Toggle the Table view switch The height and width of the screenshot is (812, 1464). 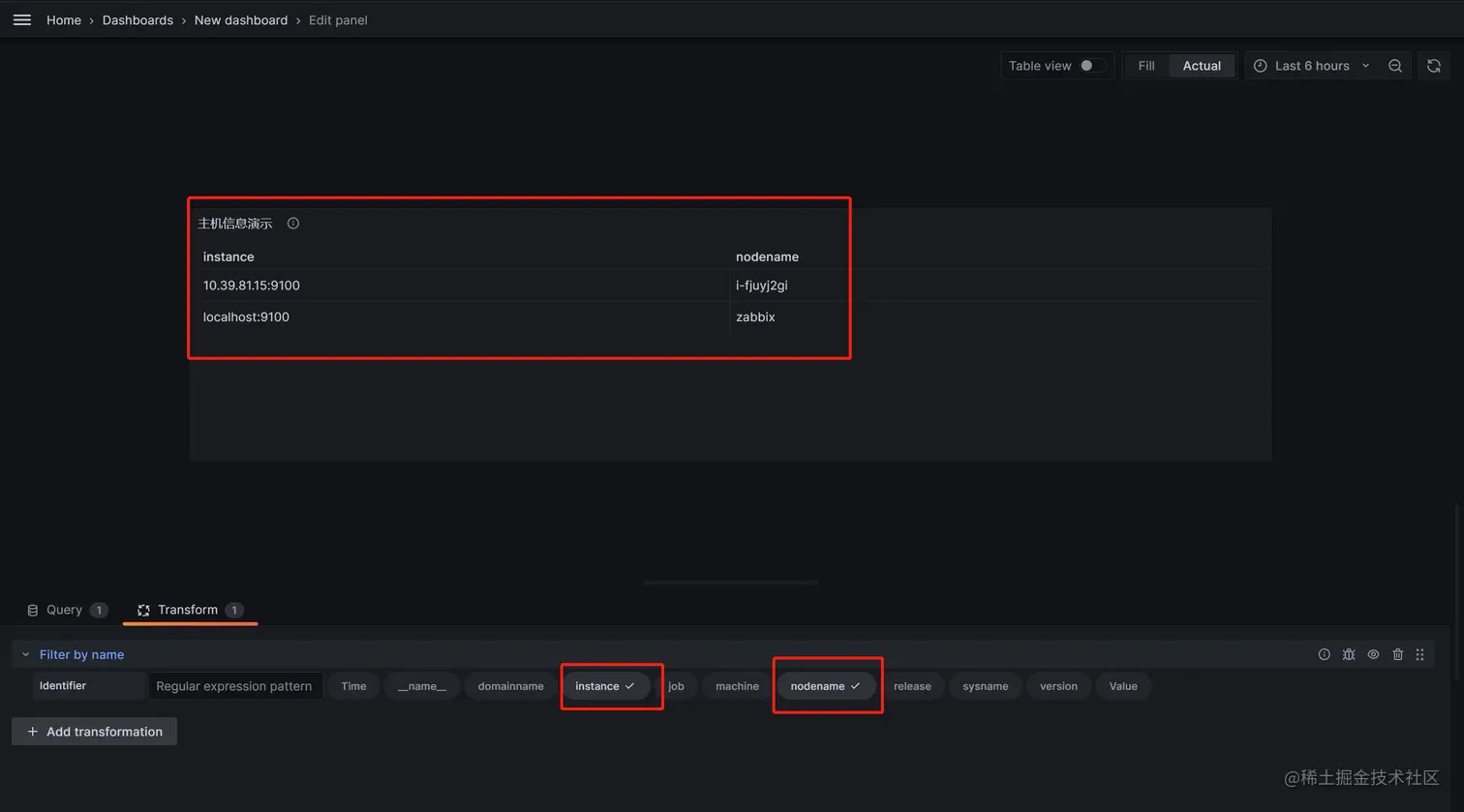(1092, 66)
